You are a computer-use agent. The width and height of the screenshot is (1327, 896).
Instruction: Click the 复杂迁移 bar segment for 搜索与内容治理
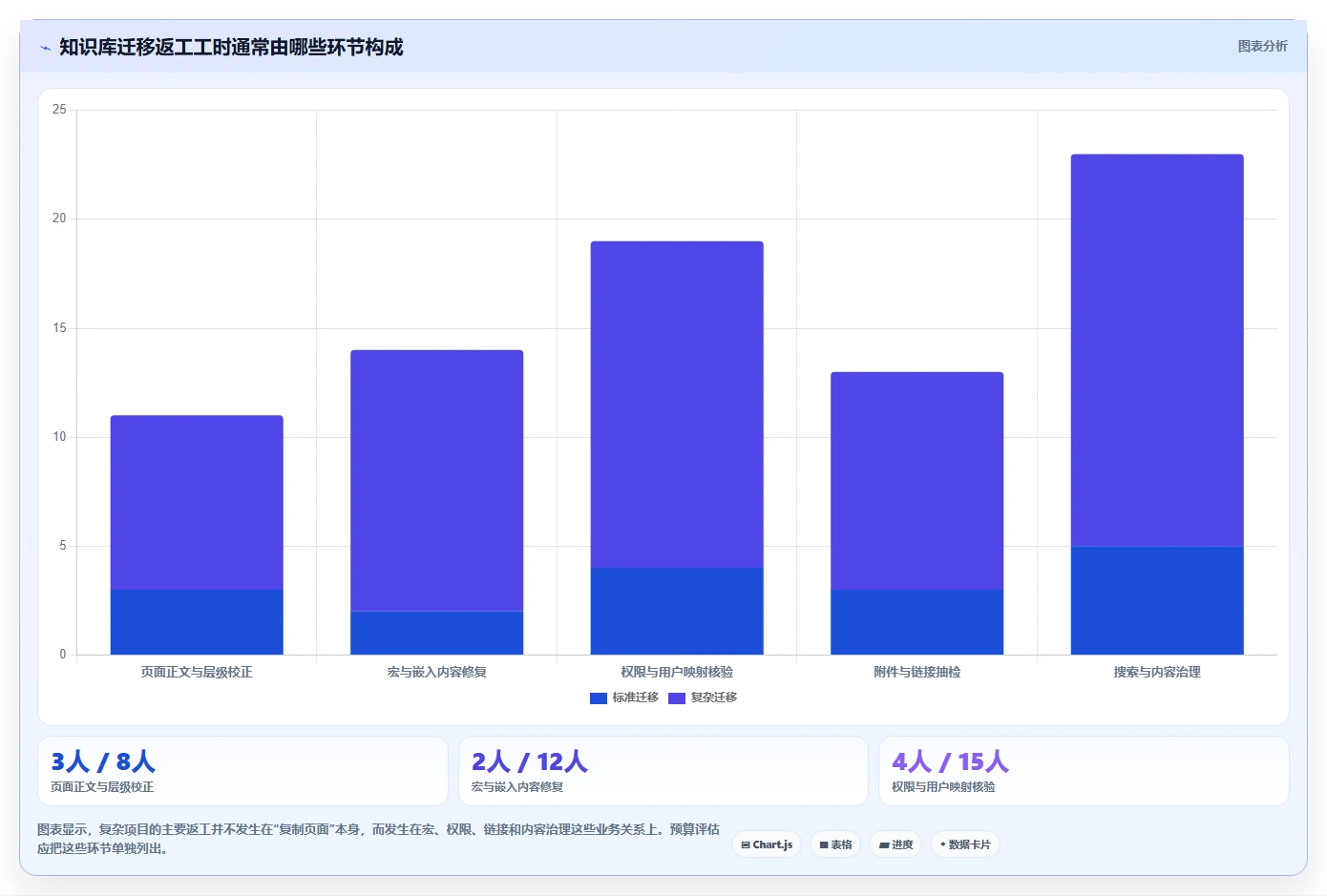click(1157, 350)
